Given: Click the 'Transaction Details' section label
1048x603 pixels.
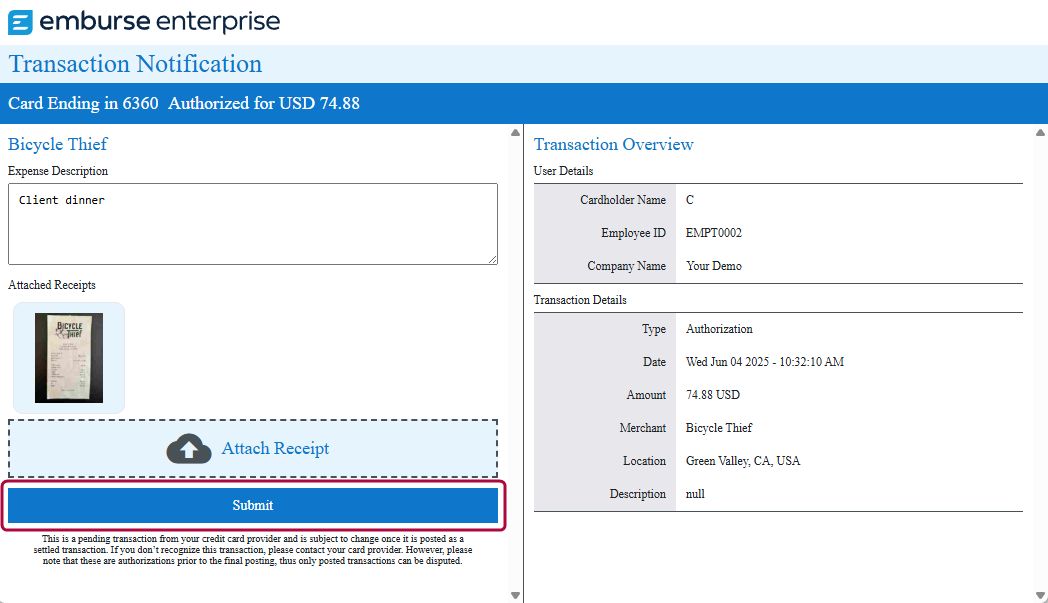Looking at the screenshot, I should coord(580,300).
